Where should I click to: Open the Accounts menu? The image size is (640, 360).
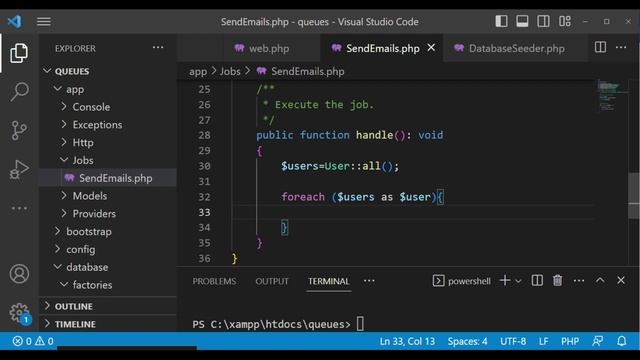19,273
